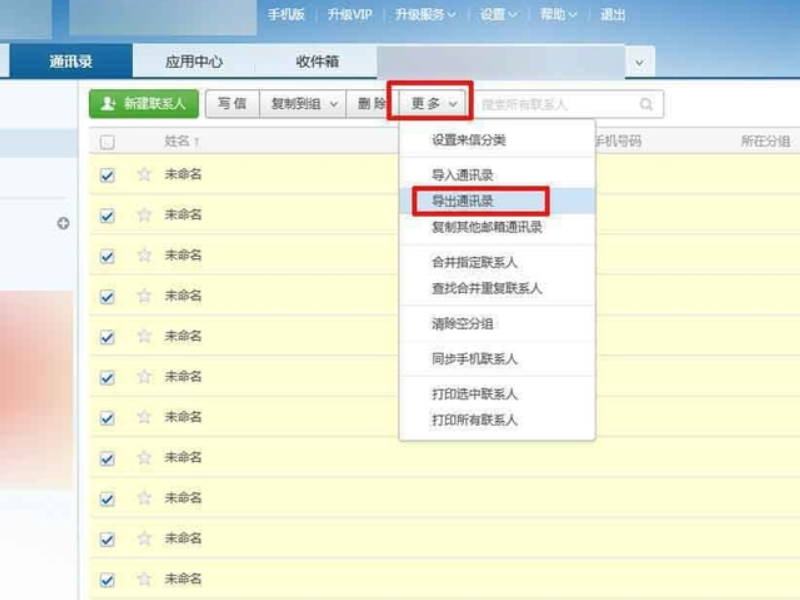Uncheck the second 未命名 contact
This screenshot has width=800, height=600.
(x=107, y=214)
